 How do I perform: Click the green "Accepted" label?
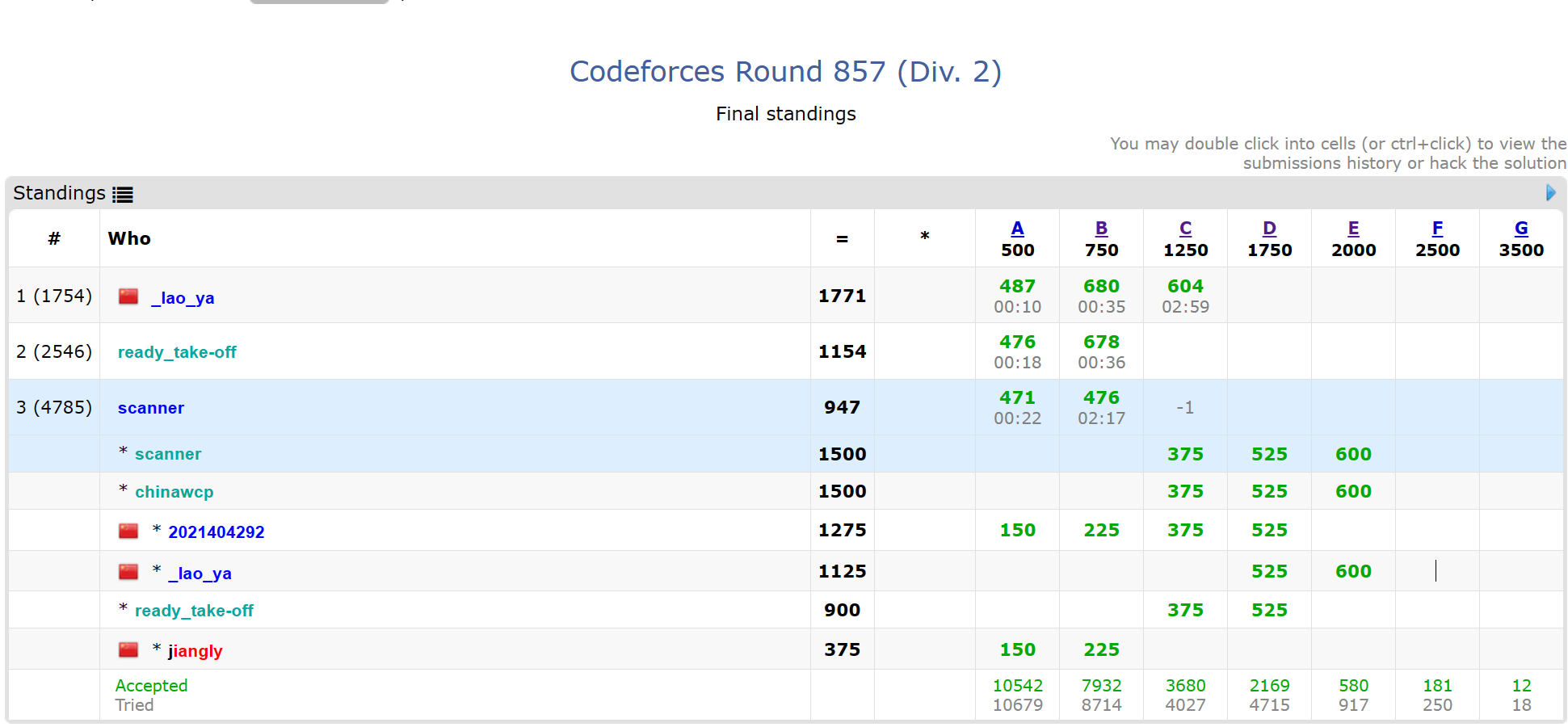click(x=151, y=686)
